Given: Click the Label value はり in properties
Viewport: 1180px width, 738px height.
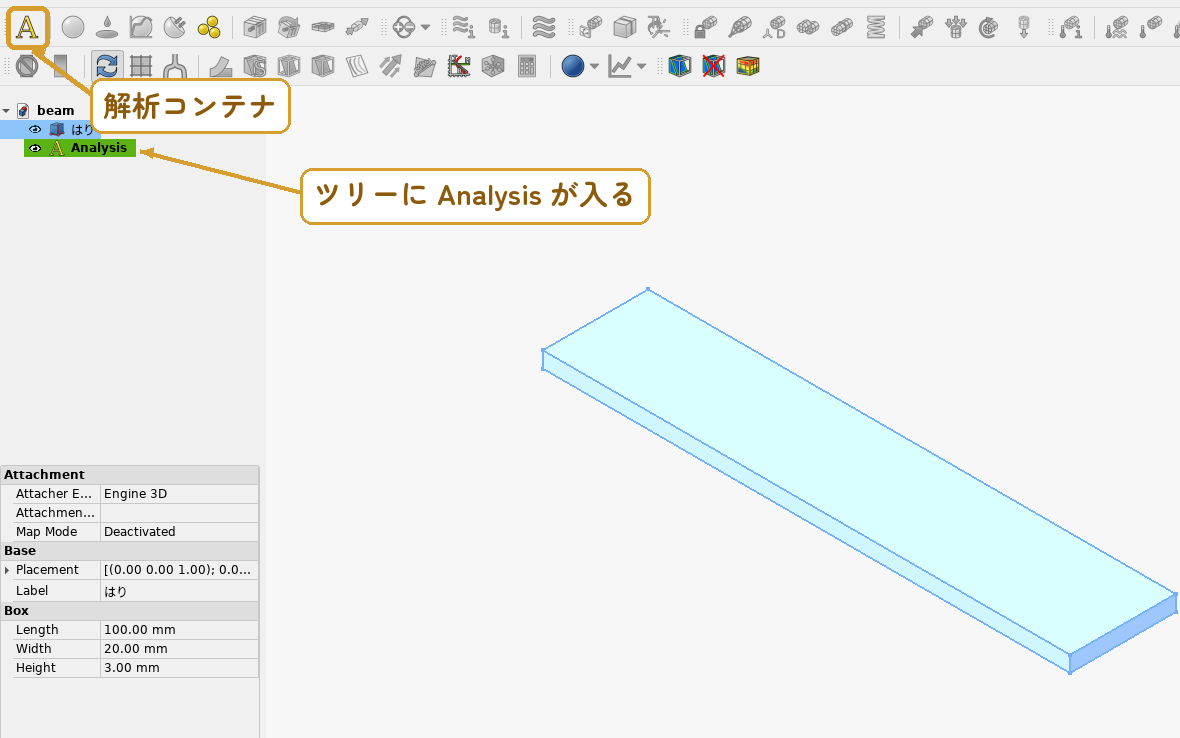Looking at the screenshot, I should pyautogui.click(x=179, y=591).
